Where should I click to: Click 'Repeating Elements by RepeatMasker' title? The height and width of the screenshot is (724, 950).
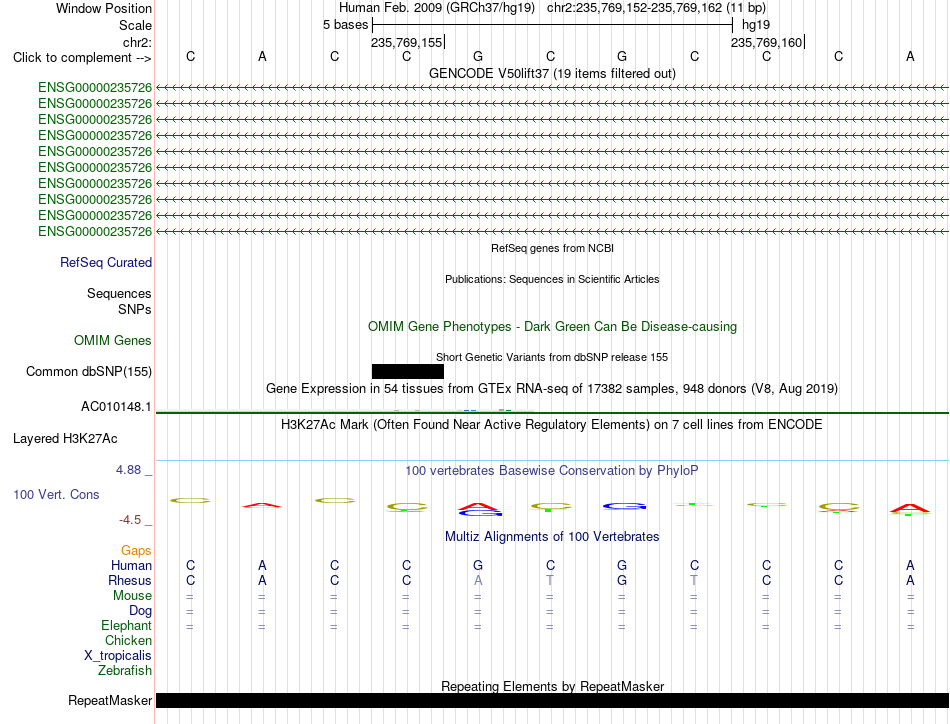tap(552, 686)
